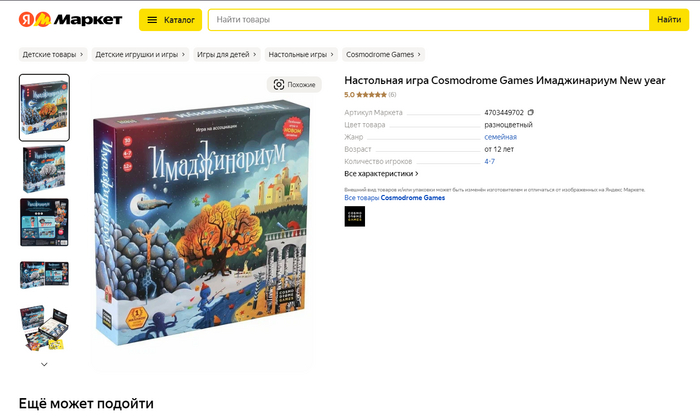Copy the Market article number icon
Viewport: 700px width, 419px height.
coord(530,112)
